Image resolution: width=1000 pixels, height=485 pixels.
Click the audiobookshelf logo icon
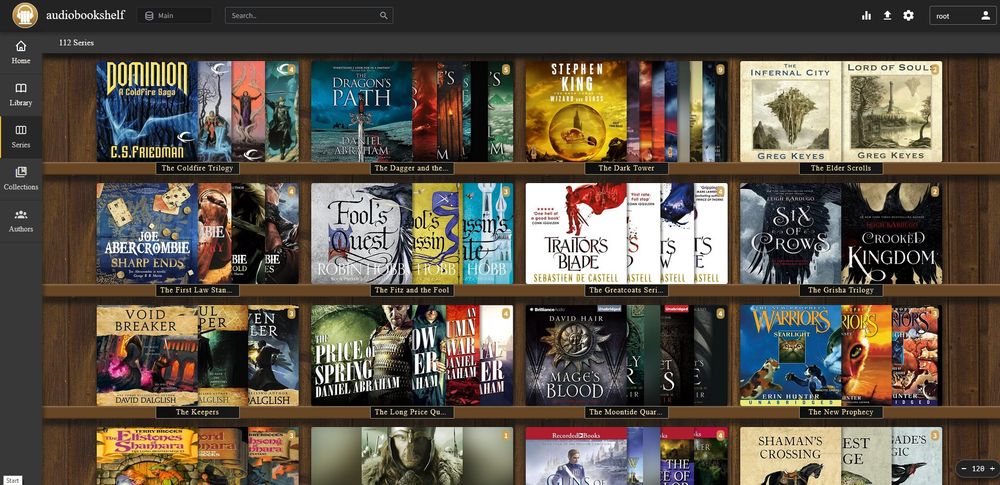tap(25, 15)
